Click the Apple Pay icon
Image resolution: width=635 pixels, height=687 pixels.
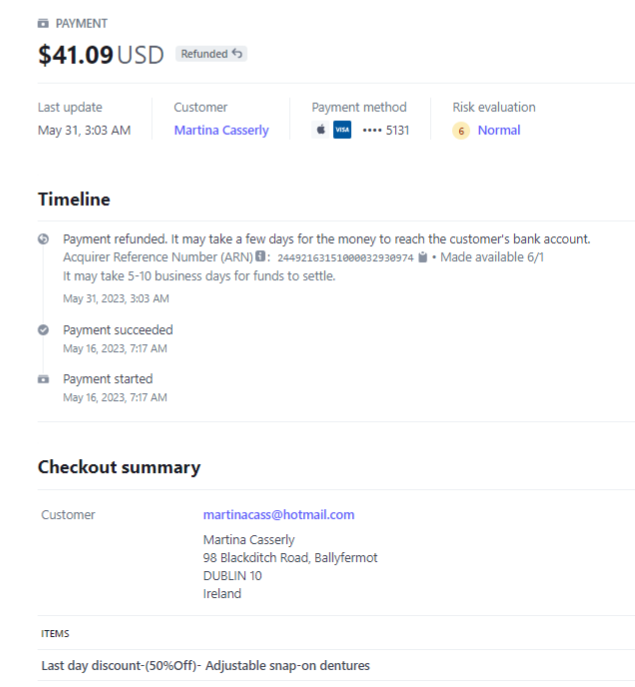[320, 130]
